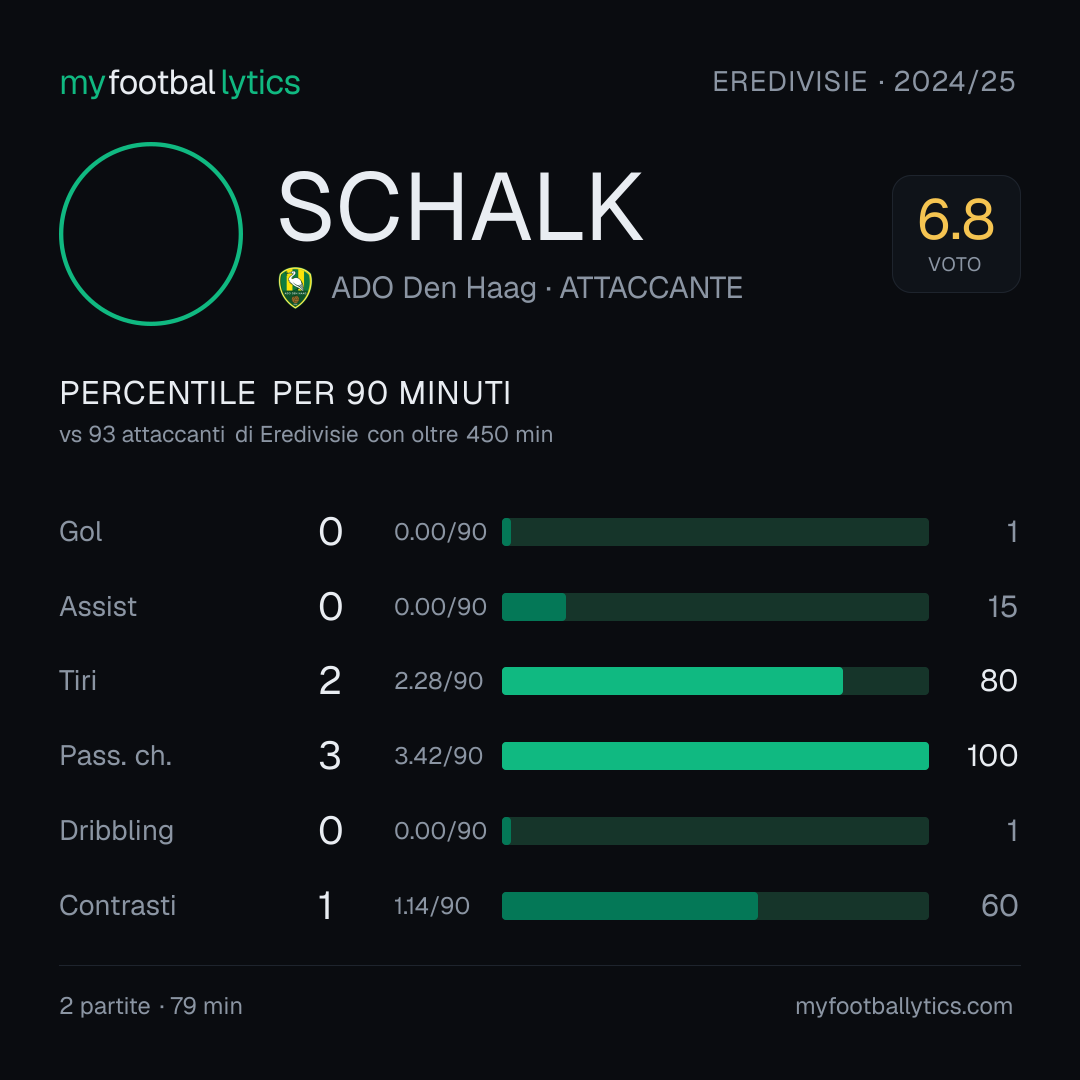Click the Gol percentile bar
1080x1080 pixels.
[715, 532]
